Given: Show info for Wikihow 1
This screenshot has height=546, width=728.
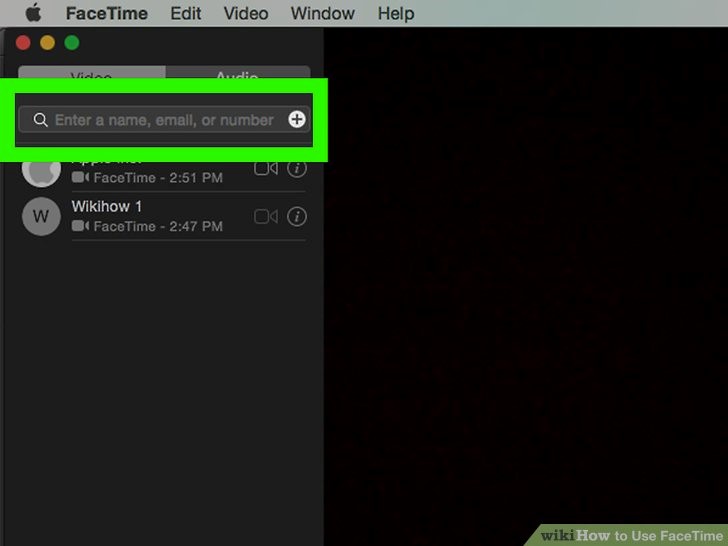Looking at the screenshot, I should (297, 216).
